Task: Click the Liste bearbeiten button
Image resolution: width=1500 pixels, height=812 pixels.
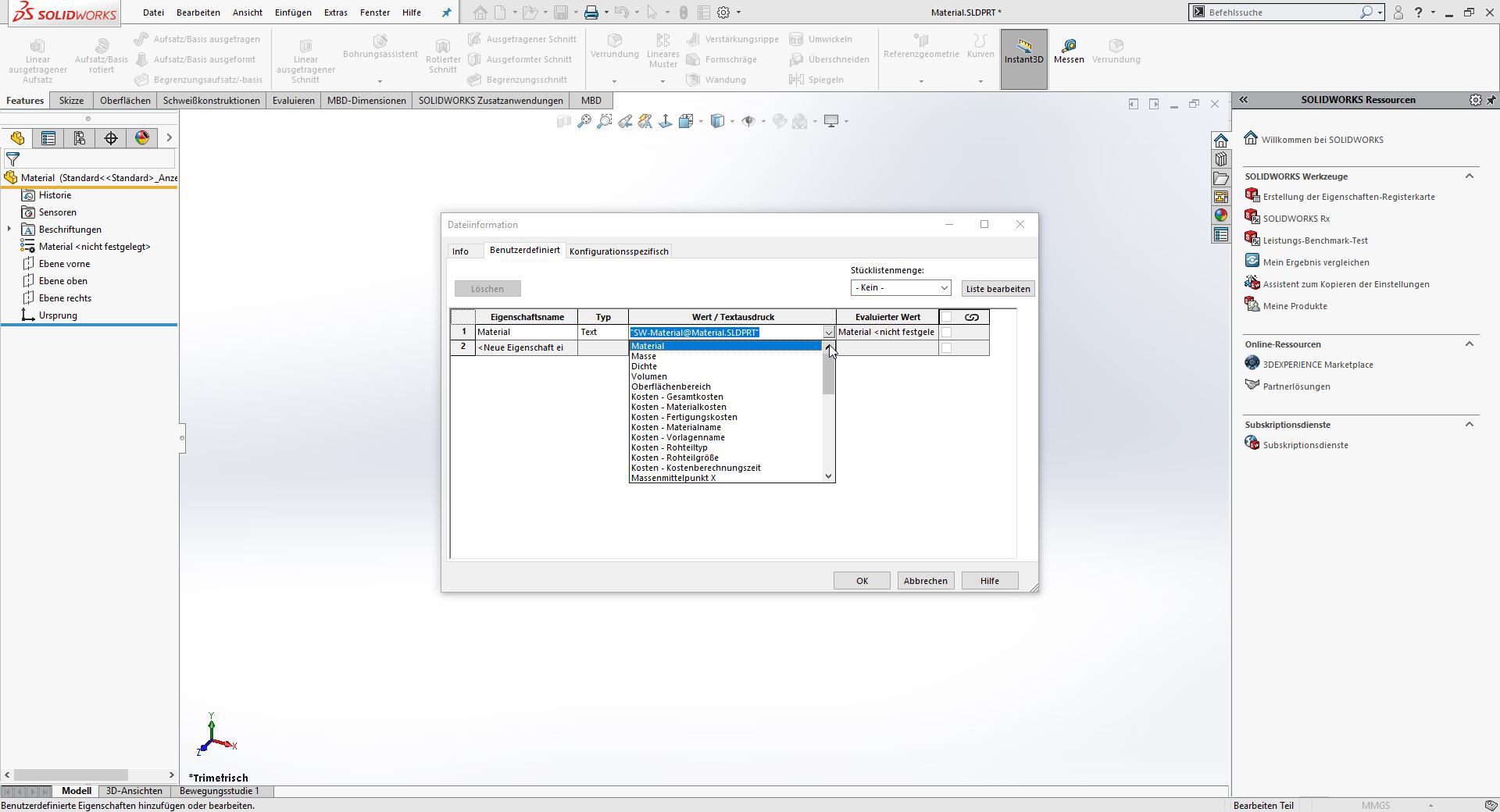Action: 998,288
